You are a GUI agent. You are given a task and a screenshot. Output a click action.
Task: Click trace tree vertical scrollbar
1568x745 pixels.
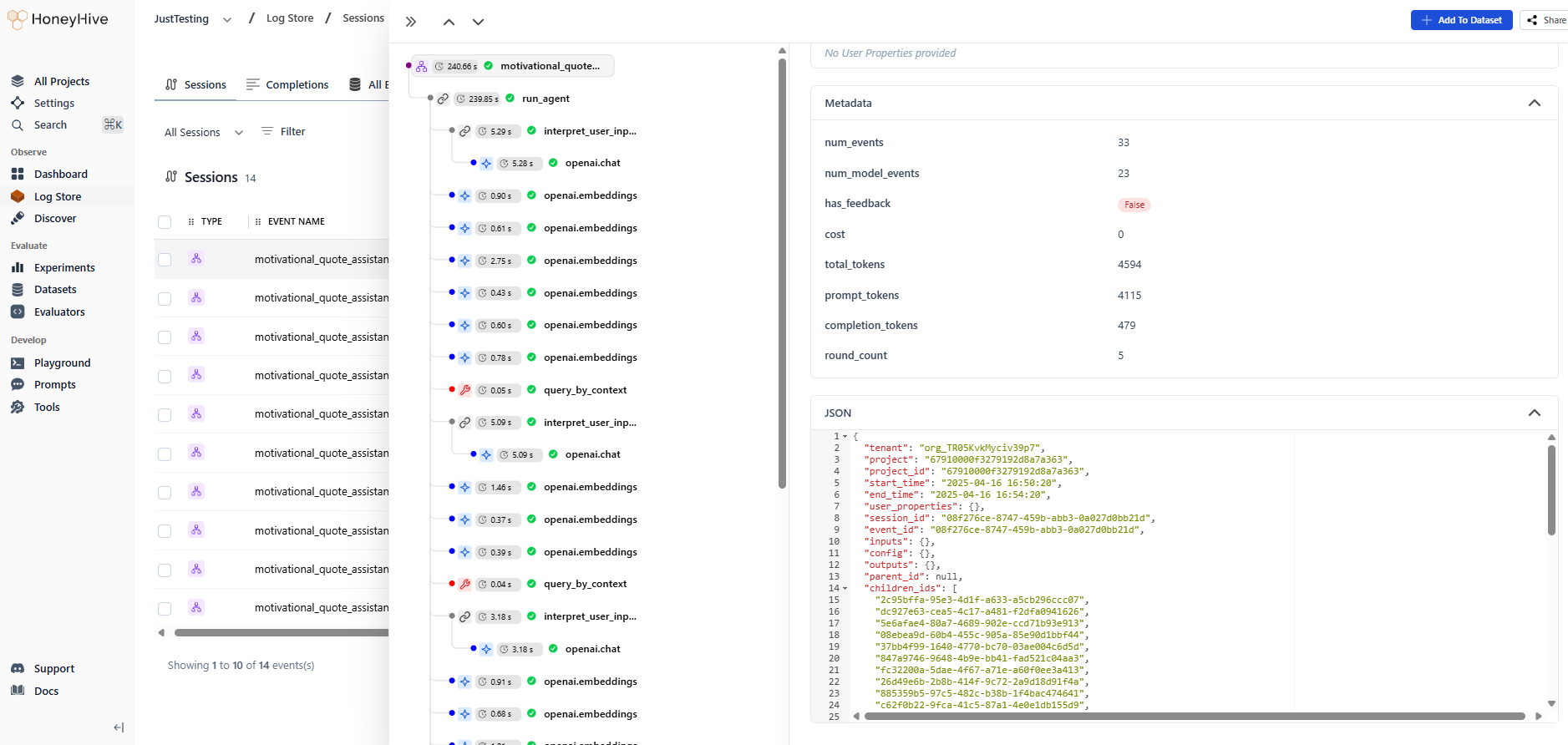tap(782, 272)
